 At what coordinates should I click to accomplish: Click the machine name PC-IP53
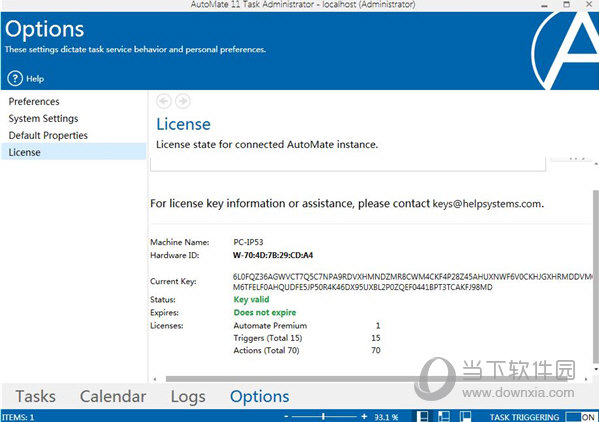pyautogui.click(x=248, y=242)
